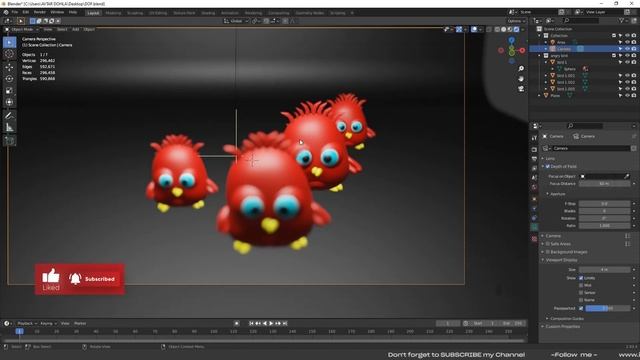Open the Object Data camera properties tab

click(534, 227)
